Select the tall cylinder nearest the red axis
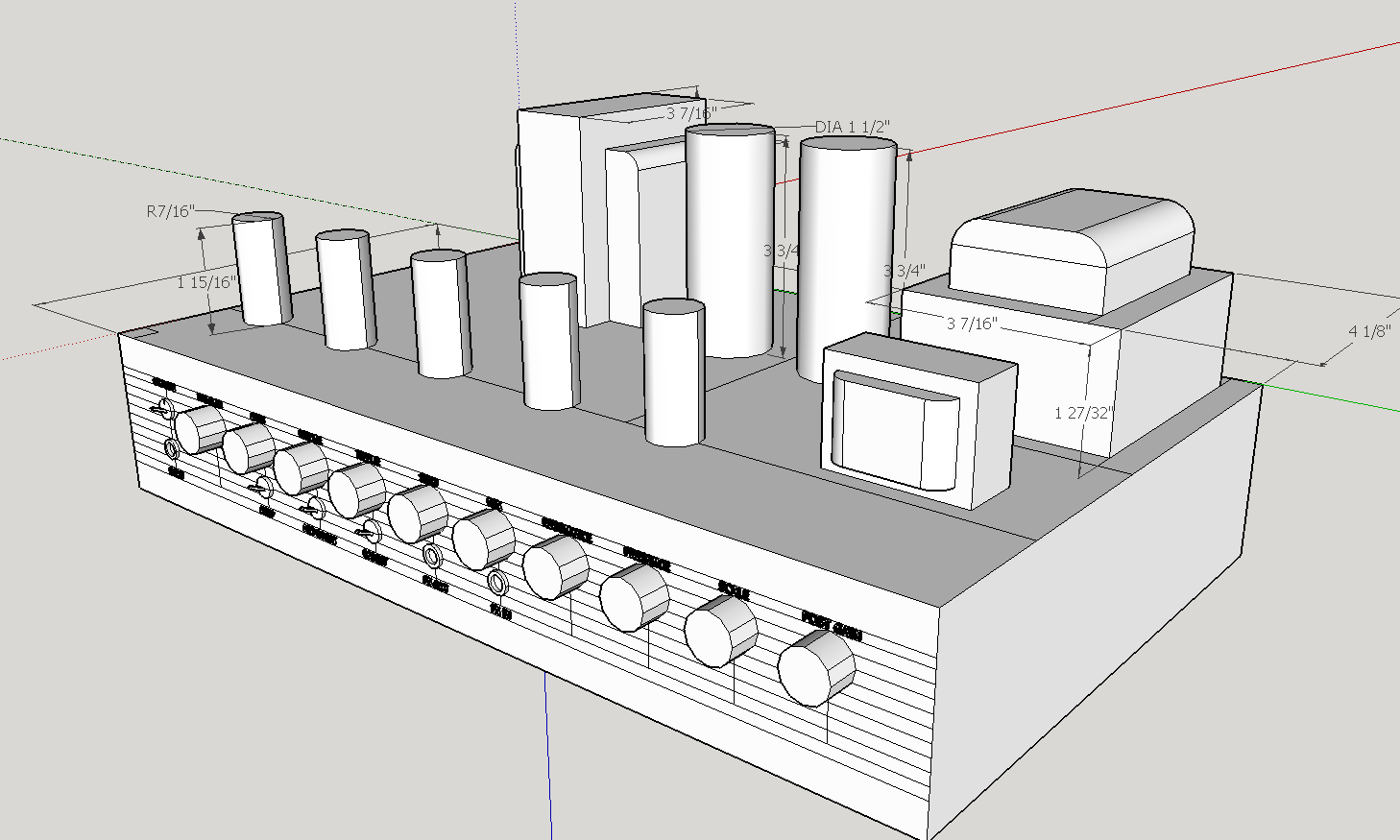This screenshot has height=840, width=1400. (x=848, y=259)
